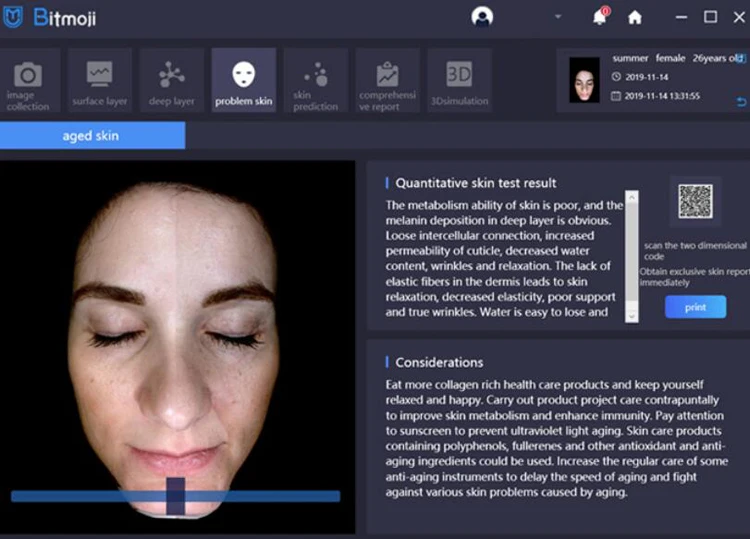The width and height of the screenshot is (750, 539).
Task: Click the female gender label
Action: [x=671, y=58]
